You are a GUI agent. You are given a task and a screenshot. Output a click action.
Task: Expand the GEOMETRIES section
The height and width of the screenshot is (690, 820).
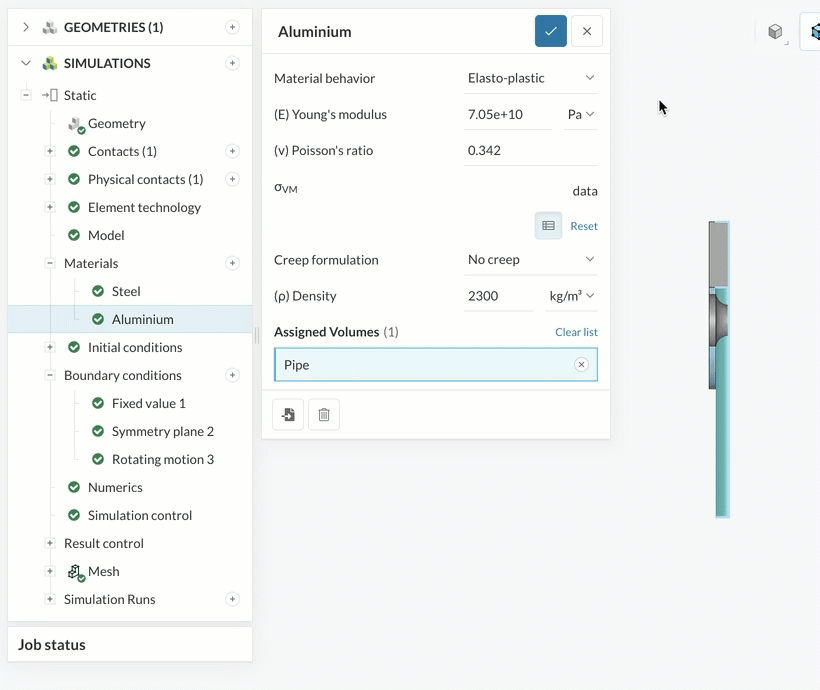click(26, 27)
